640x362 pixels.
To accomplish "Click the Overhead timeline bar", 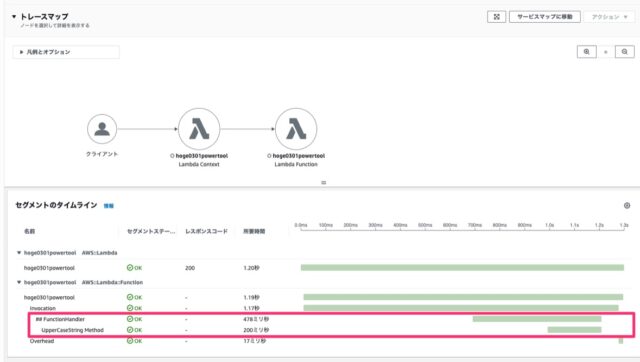I will (621, 341).
